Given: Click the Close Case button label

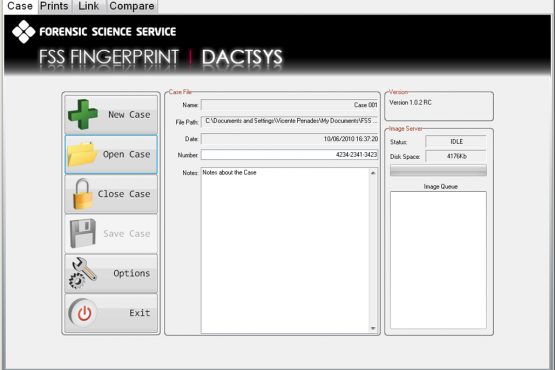Looking at the screenshot, I should coord(124,194).
